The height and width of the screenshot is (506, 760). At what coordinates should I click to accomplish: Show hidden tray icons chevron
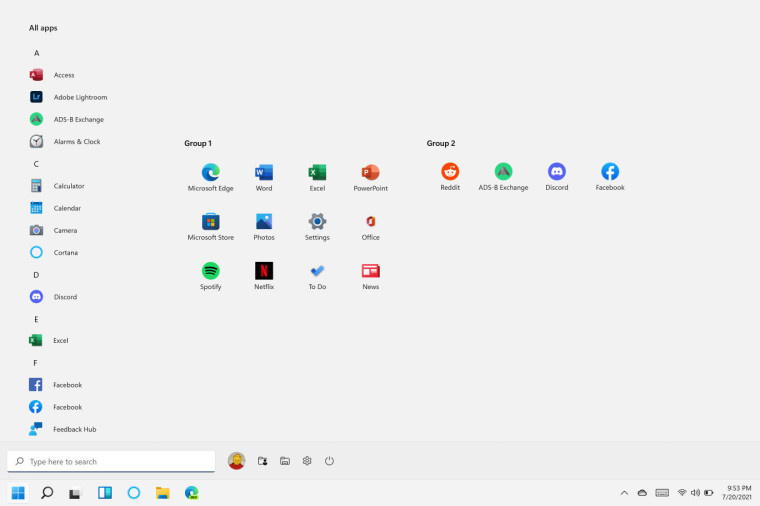(624, 493)
